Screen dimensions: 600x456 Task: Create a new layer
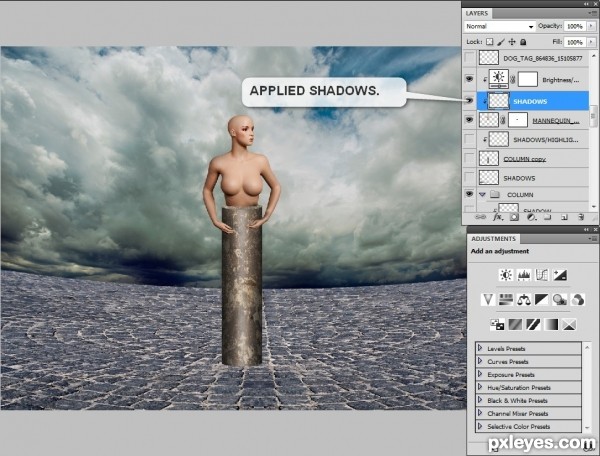(564, 217)
